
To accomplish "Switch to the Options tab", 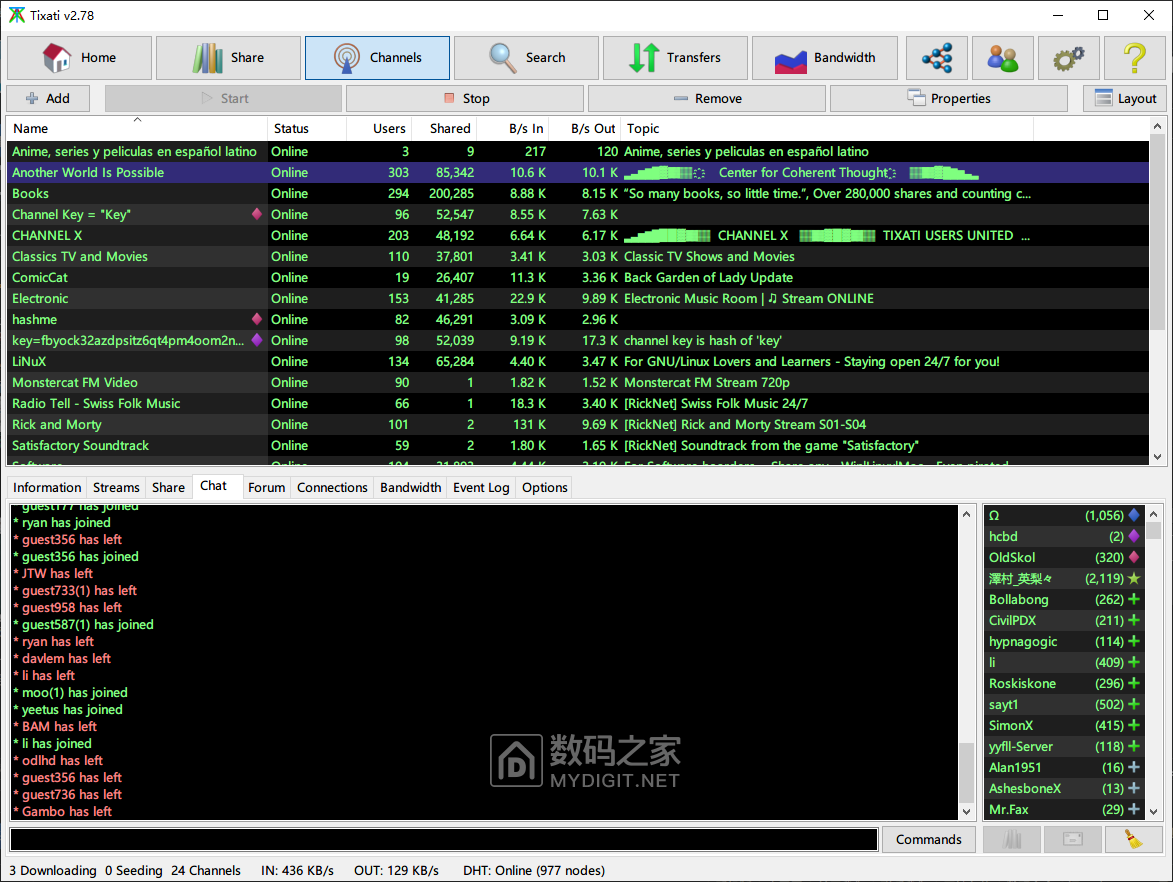I will point(545,487).
